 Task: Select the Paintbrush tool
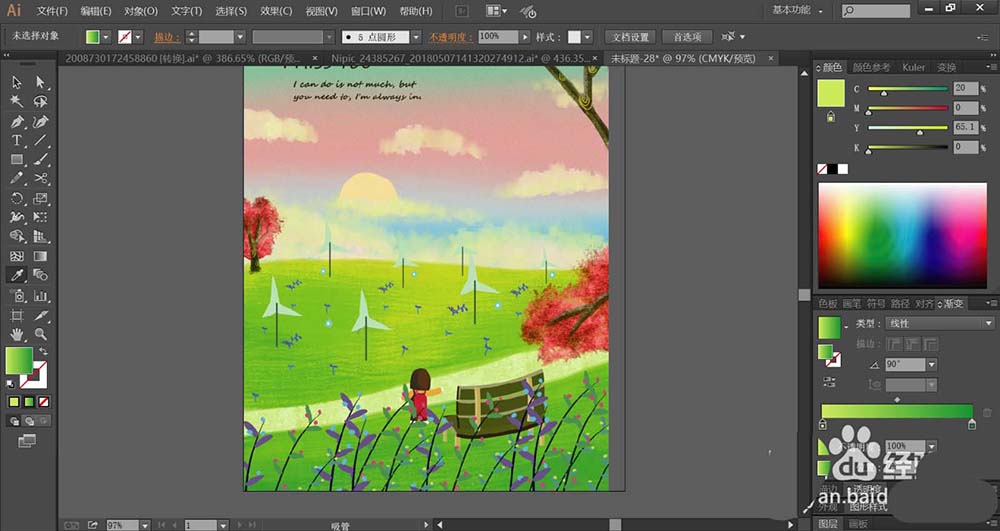click(x=41, y=159)
